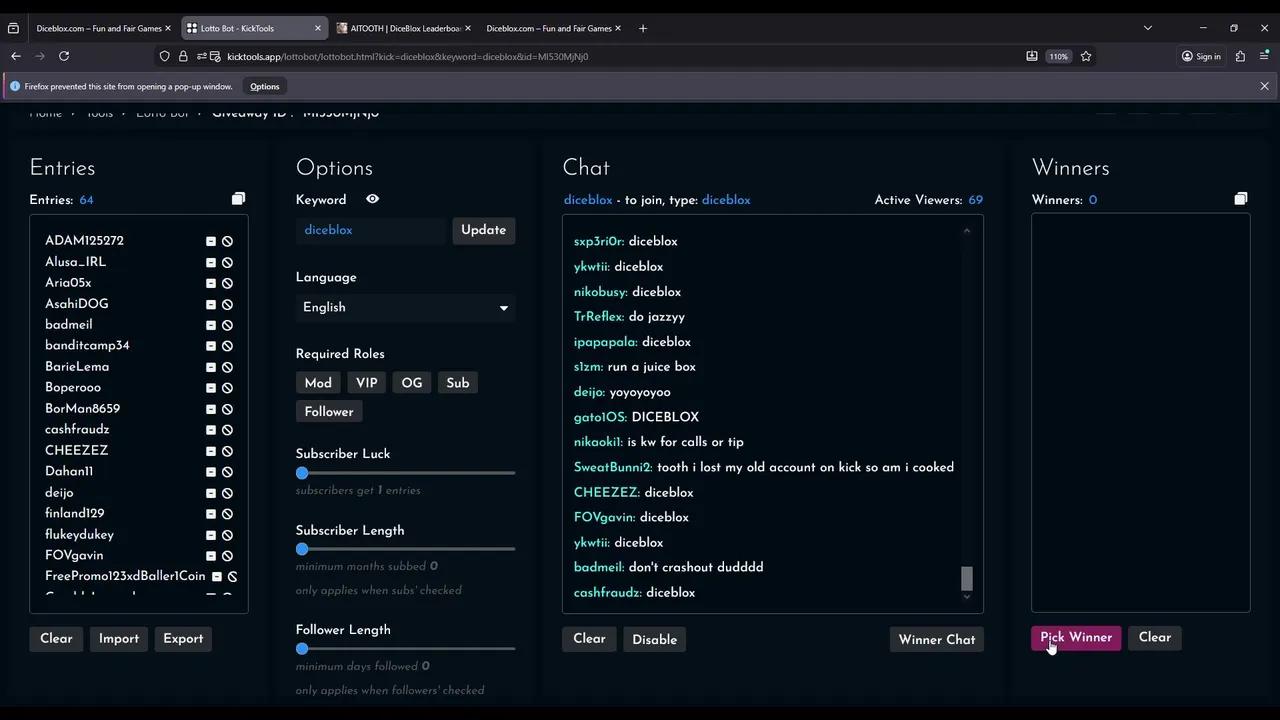
Task: Remove entry Dahan11 with its minus icon
Action: click(211, 472)
